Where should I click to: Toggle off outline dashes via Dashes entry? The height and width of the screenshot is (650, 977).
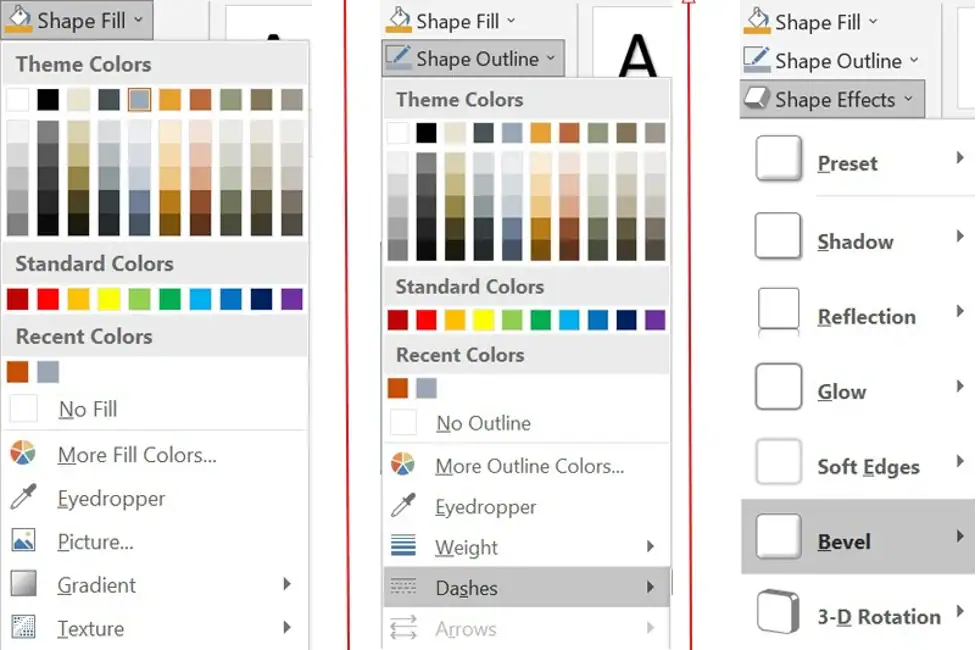(467, 588)
